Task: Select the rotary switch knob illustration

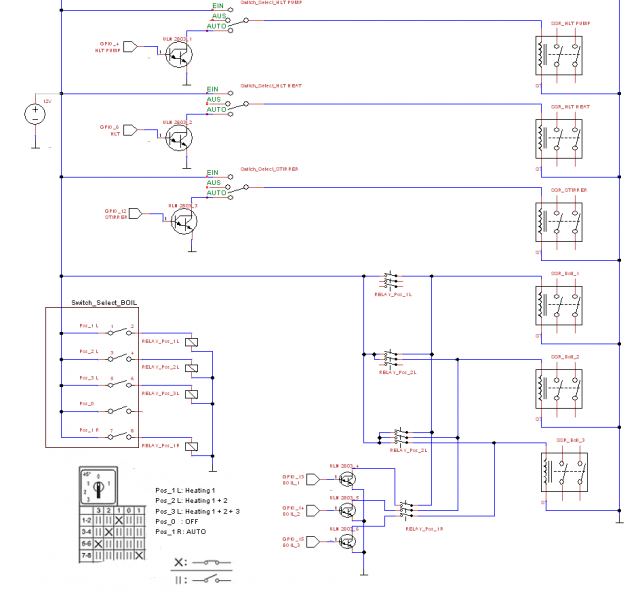Action: pos(98,486)
